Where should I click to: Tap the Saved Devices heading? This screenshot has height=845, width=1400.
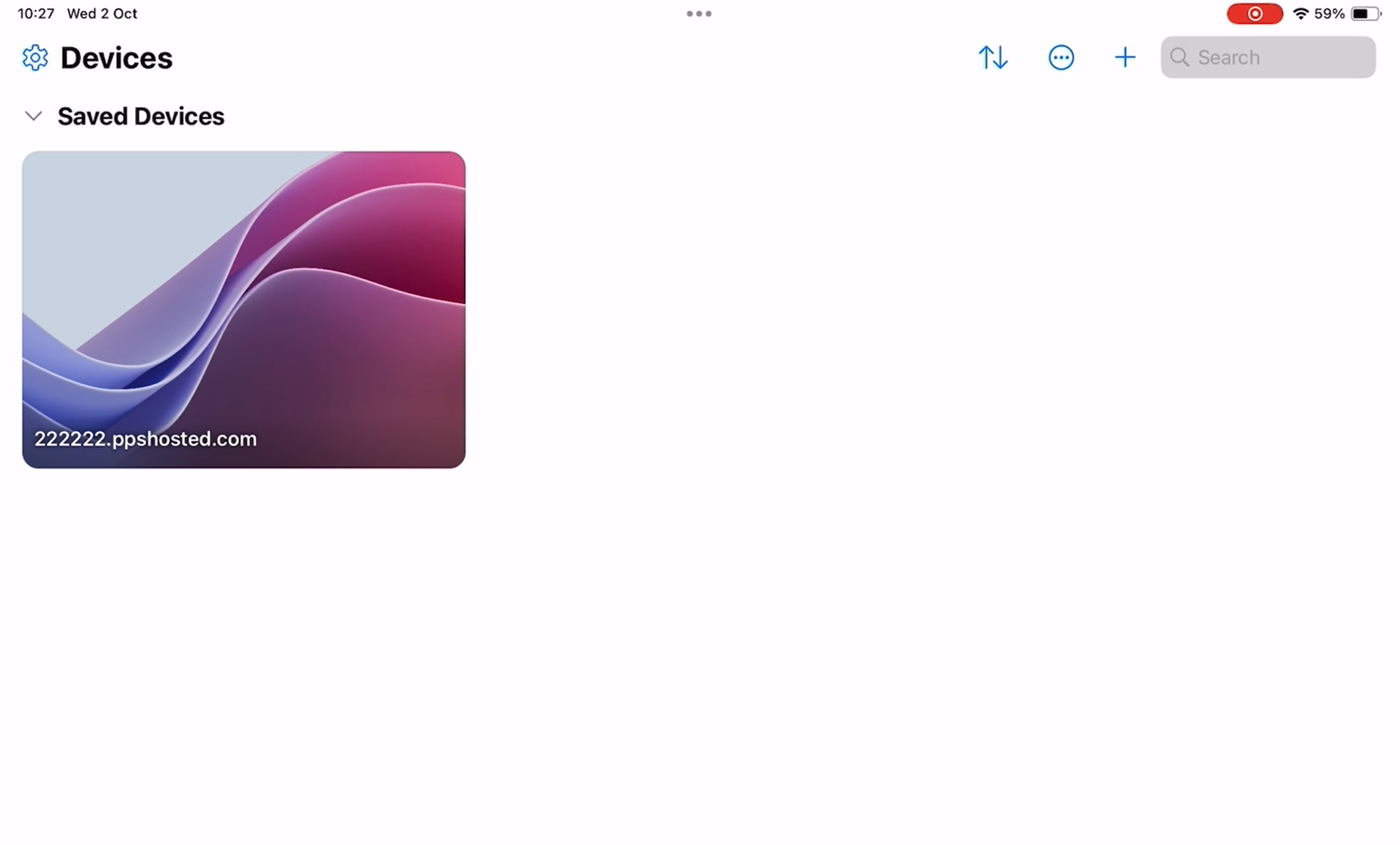coord(141,116)
